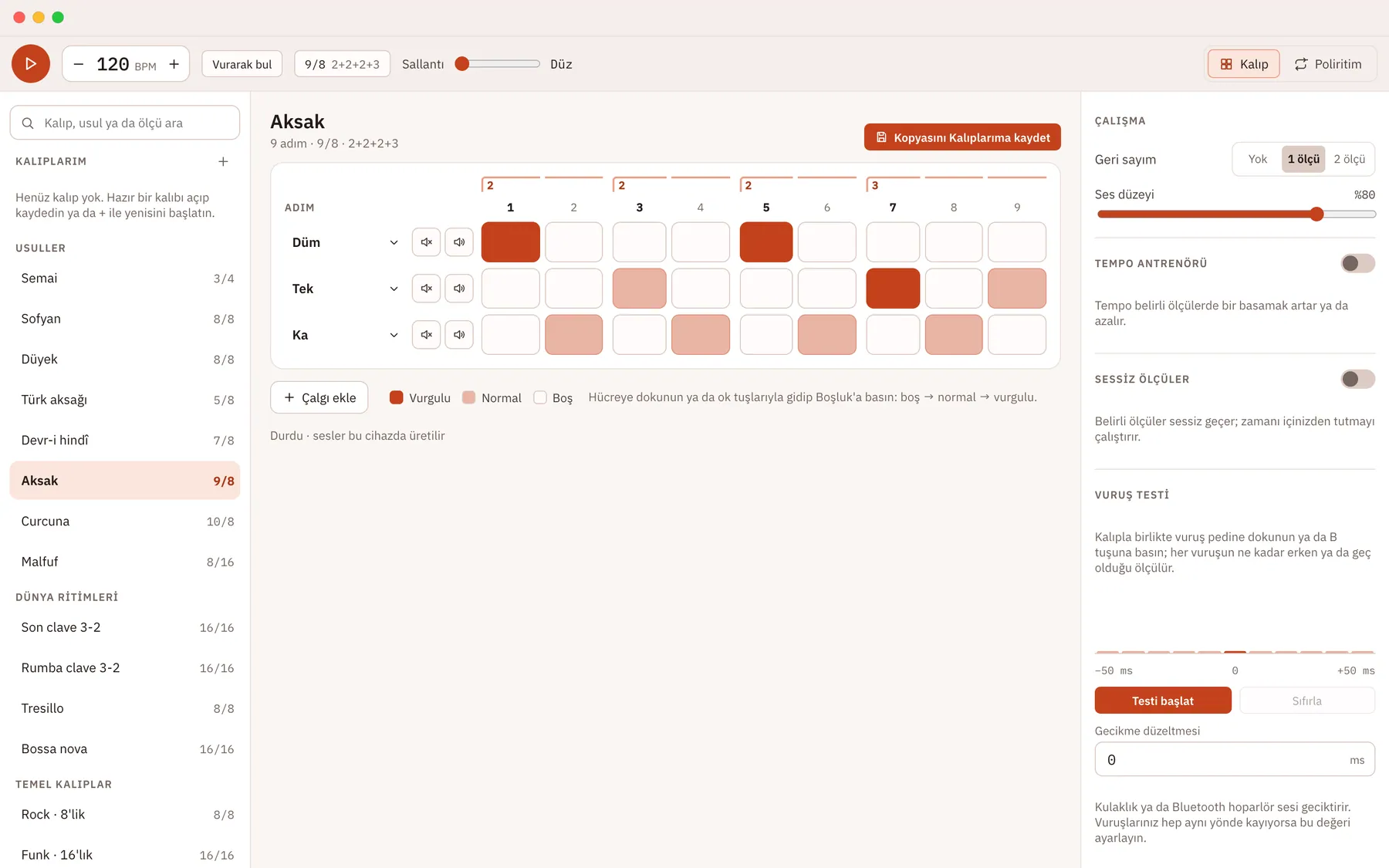Select the Curcuna usul
Viewport: 1389px width, 868px height.
[x=125, y=522]
